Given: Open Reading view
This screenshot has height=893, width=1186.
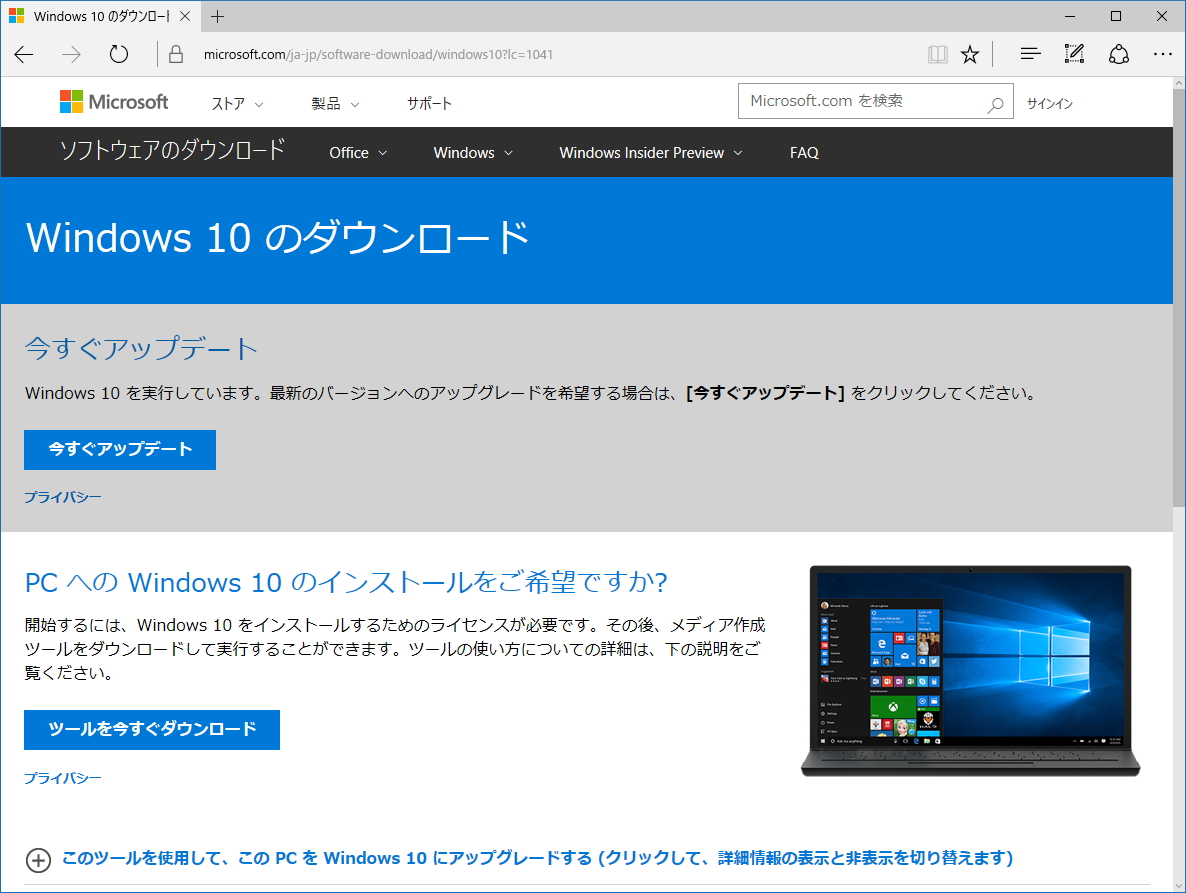Looking at the screenshot, I should [937, 54].
